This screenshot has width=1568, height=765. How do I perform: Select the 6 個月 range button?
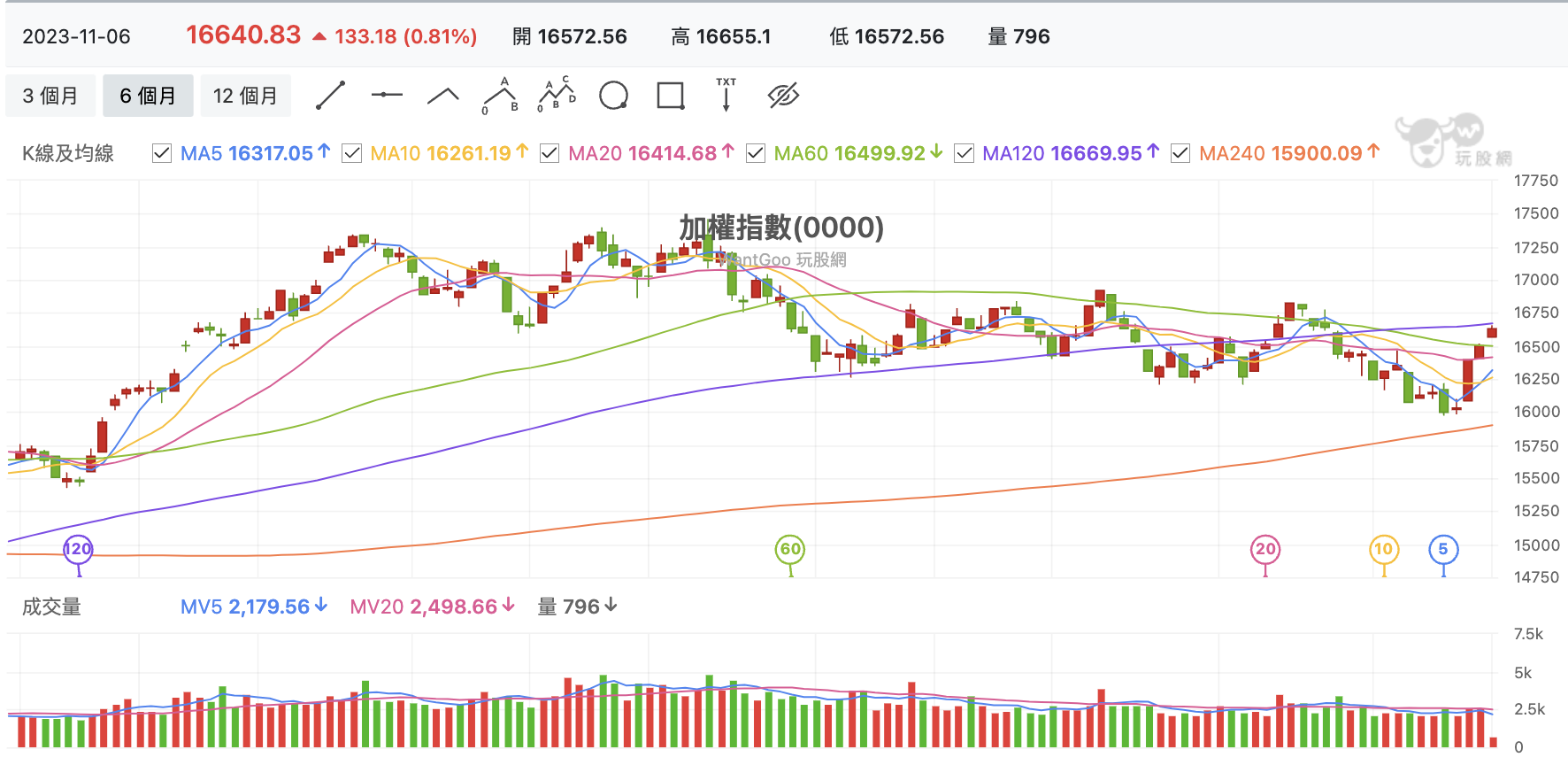tap(148, 96)
